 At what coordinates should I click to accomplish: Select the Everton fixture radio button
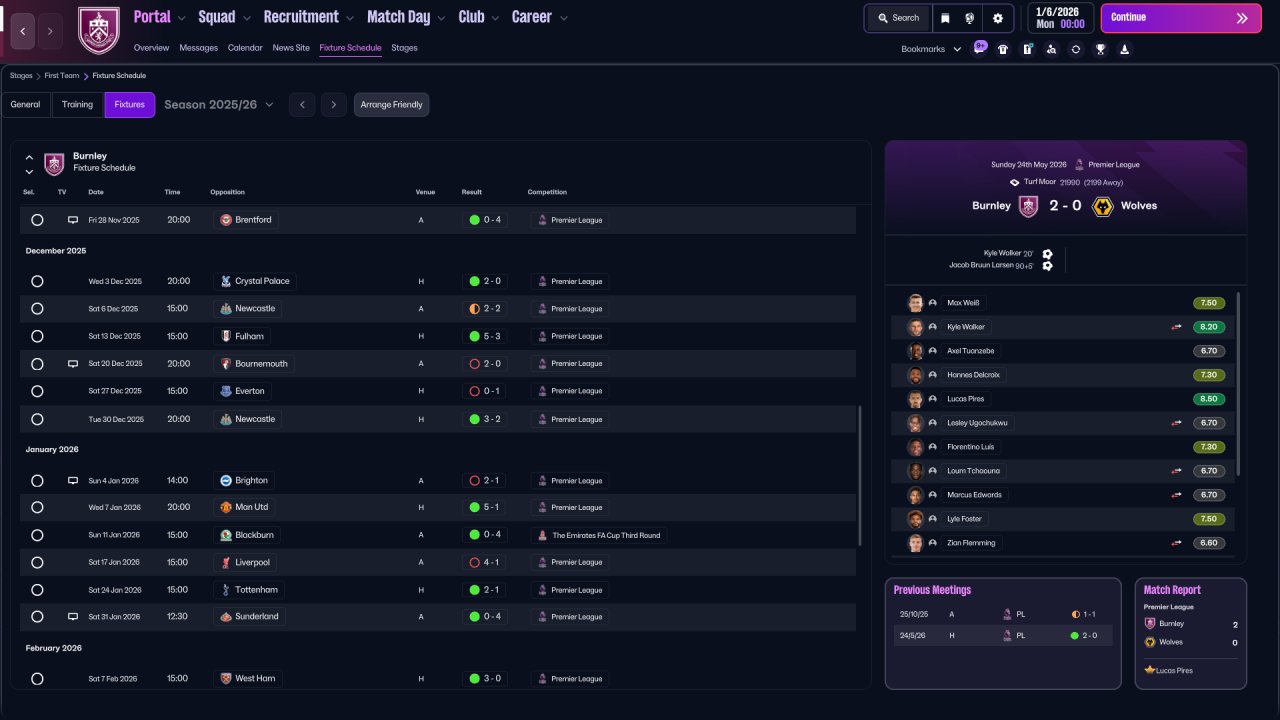point(37,391)
